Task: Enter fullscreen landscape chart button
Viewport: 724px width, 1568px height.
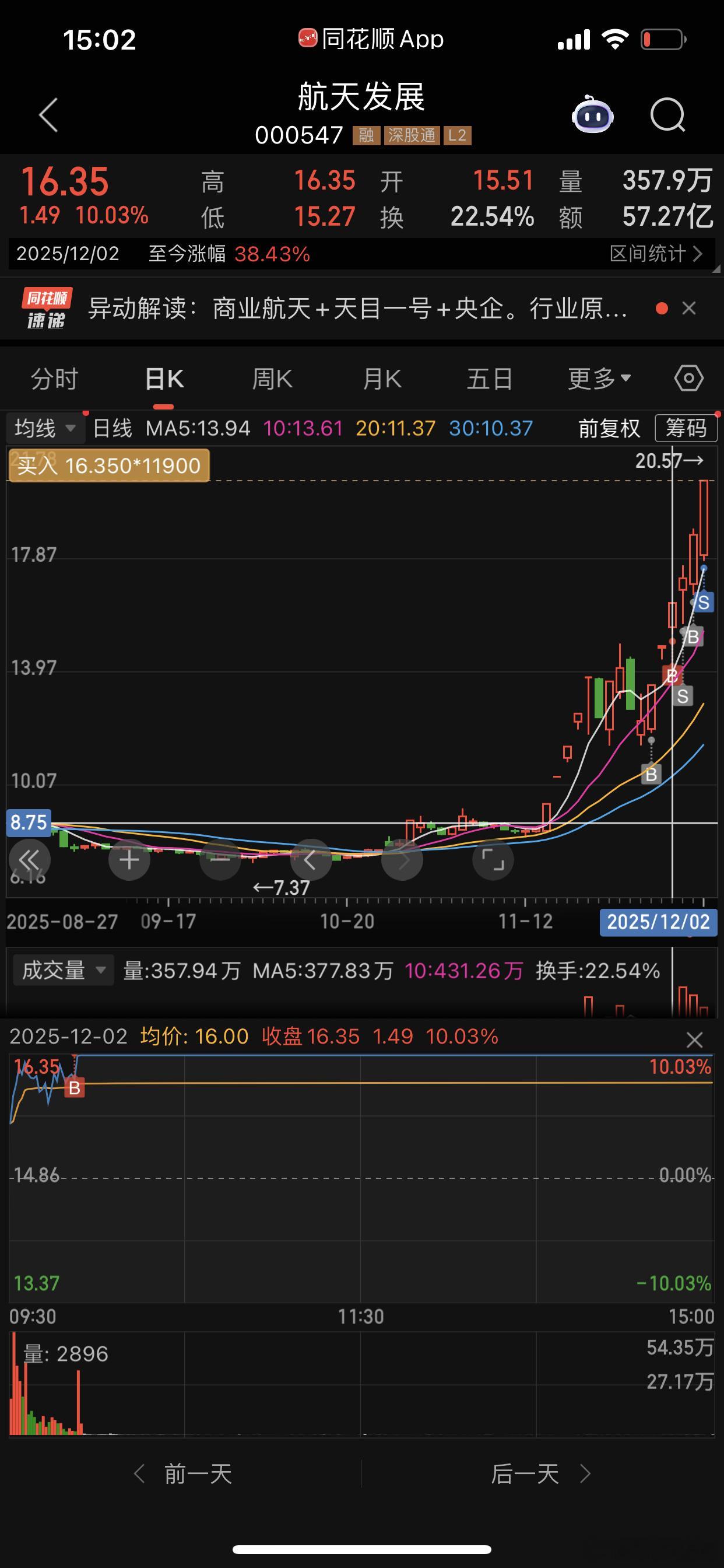Action: coord(493,860)
